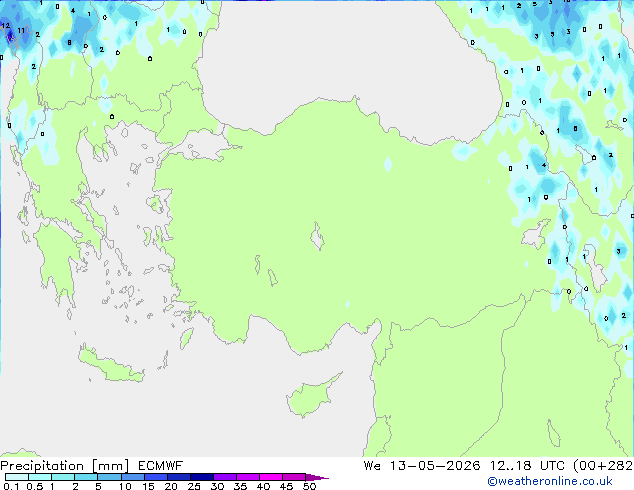Click the 'Precipitation' title text
The height and width of the screenshot is (490, 634).
pyautogui.click(x=42, y=466)
